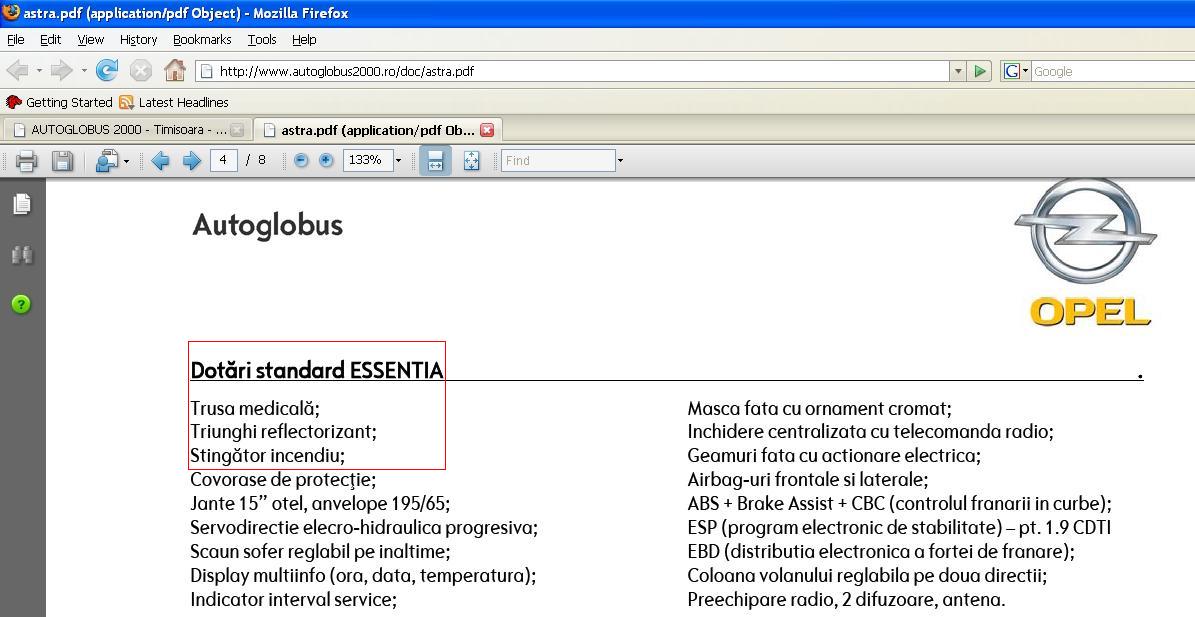Click the 'Stingător incendiu;' line
Image resolution: width=1195 pixels, height=617 pixels.
pos(268,456)
